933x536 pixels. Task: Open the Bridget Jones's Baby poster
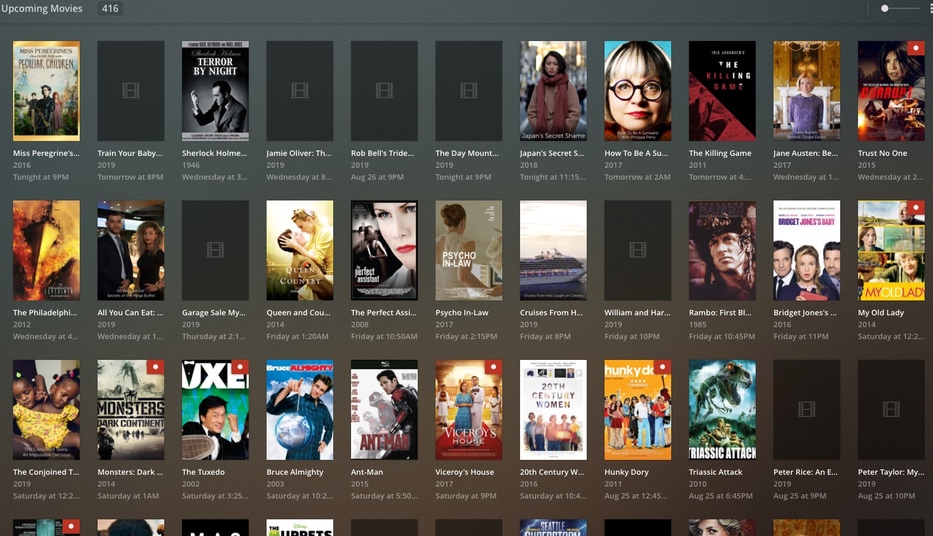coord(807,250)
